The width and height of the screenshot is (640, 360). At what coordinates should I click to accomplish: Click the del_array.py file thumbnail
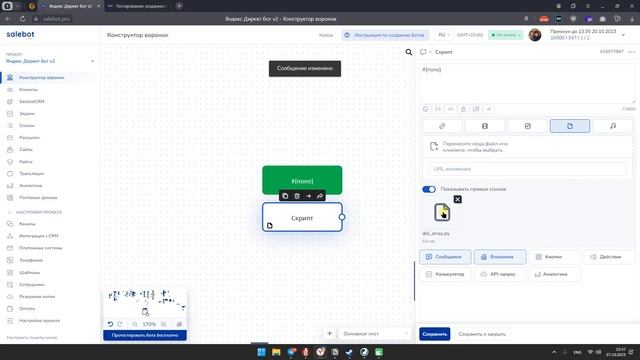tap(442, 212)
